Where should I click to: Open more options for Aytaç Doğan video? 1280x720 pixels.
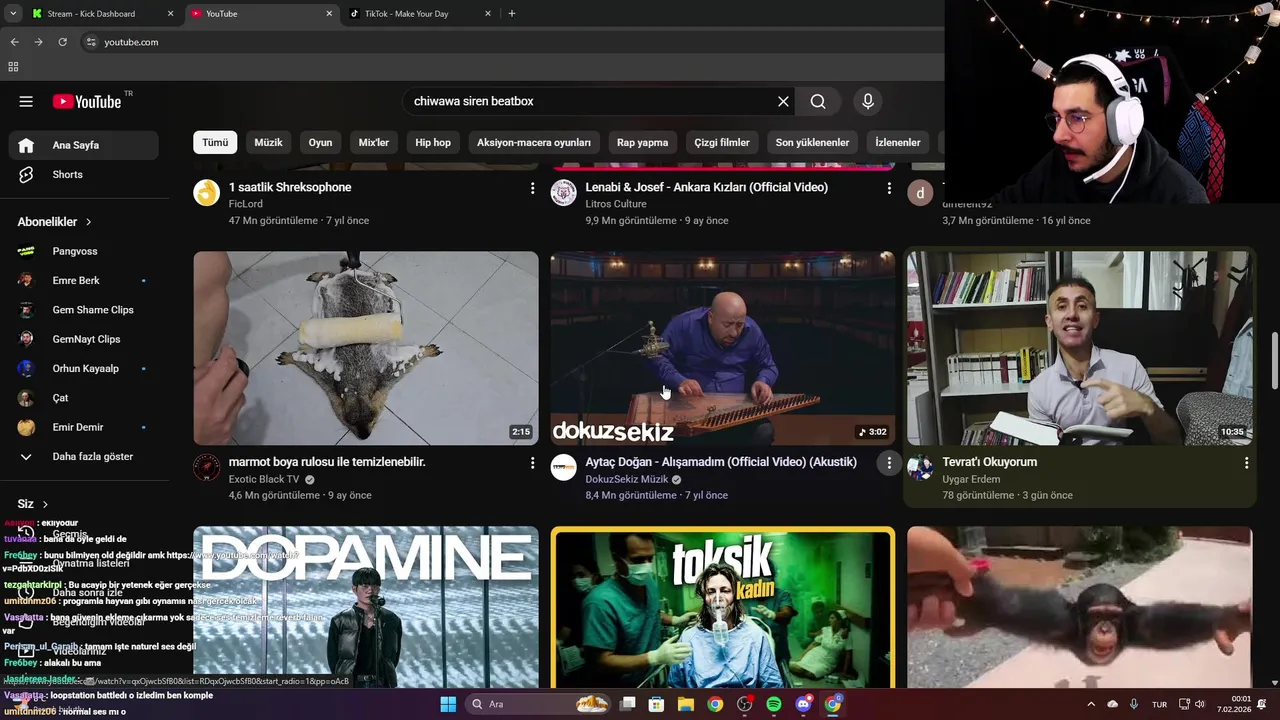889,463
